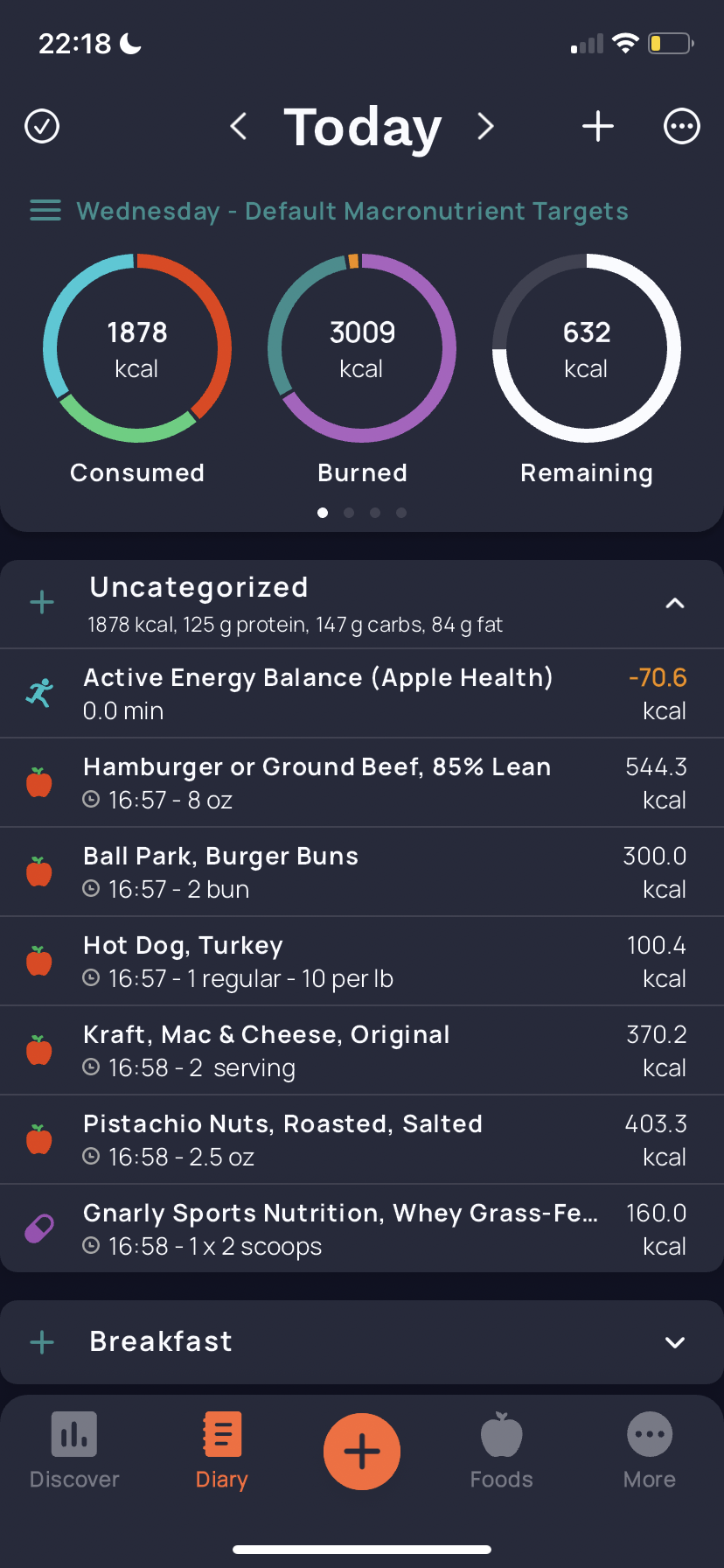Collapse the Uncategorized section
Viewport: 724px width, 1568px height.
[675, 603]
